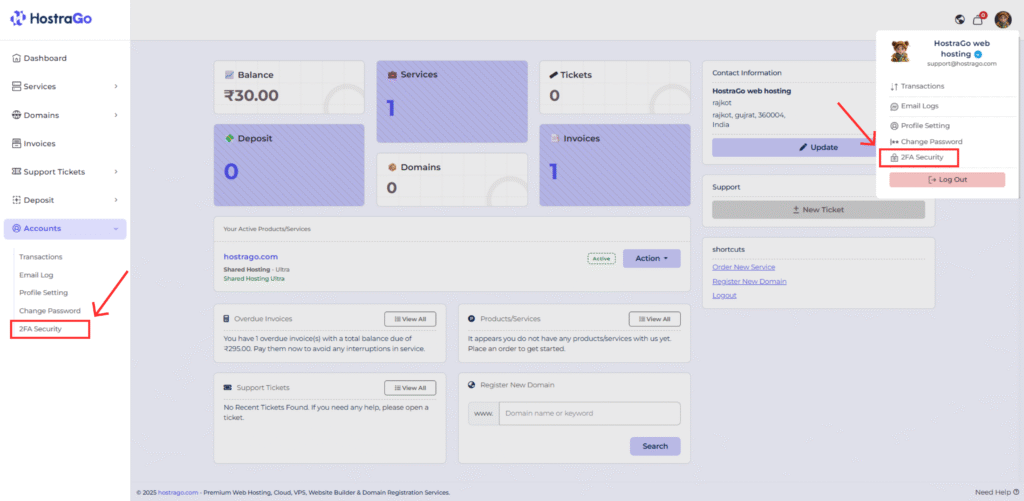The image size is (1024, 501).
Task: Click the HostraGo logo
Action: [50, 18]
